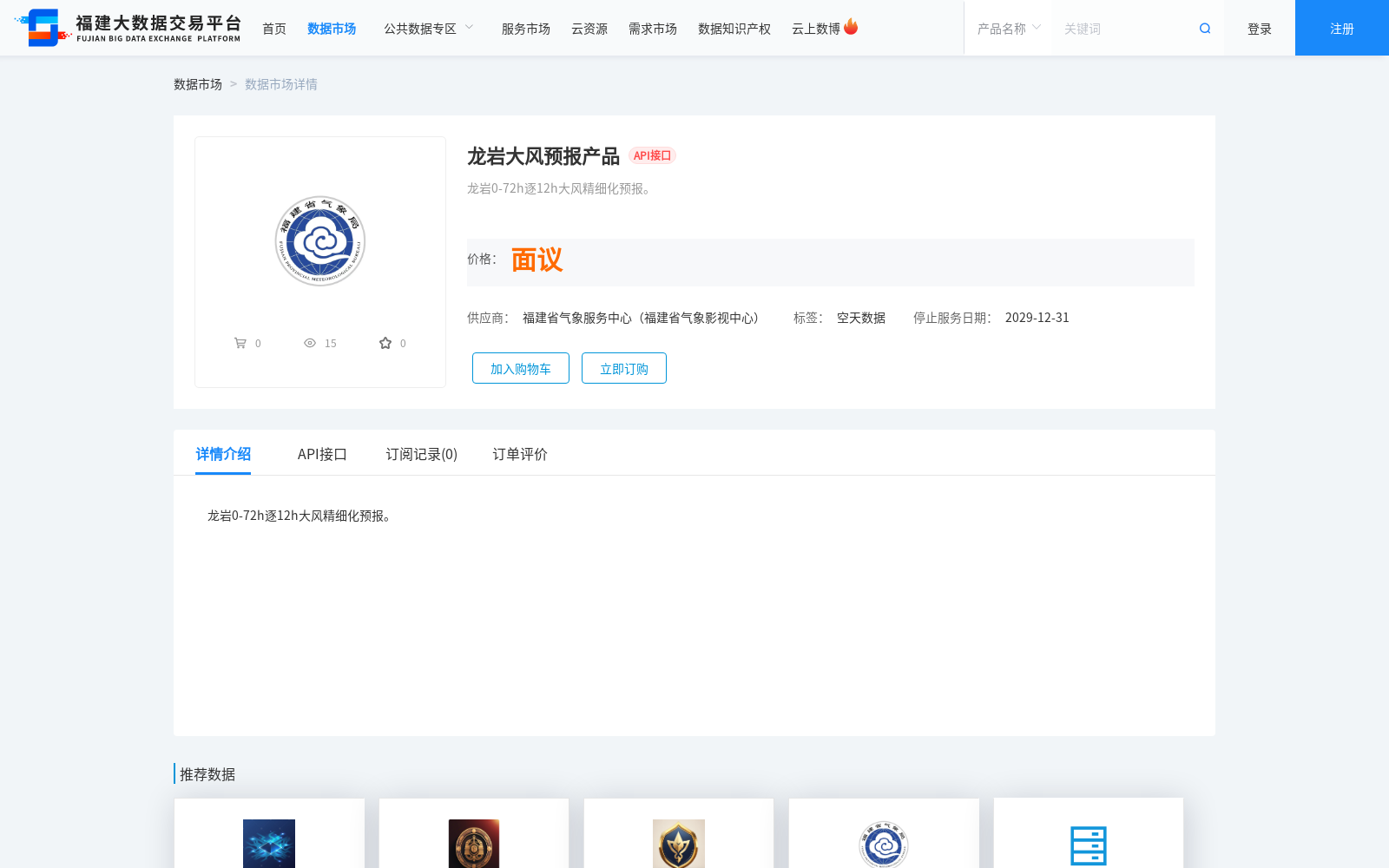Click the fire icon next to 云上数博

point(851,27)
